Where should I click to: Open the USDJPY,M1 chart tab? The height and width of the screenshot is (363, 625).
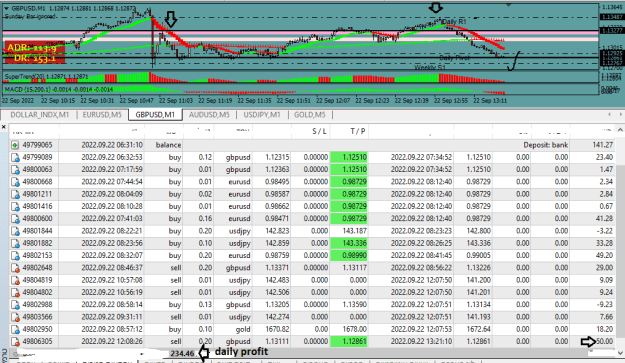[262, 115]
